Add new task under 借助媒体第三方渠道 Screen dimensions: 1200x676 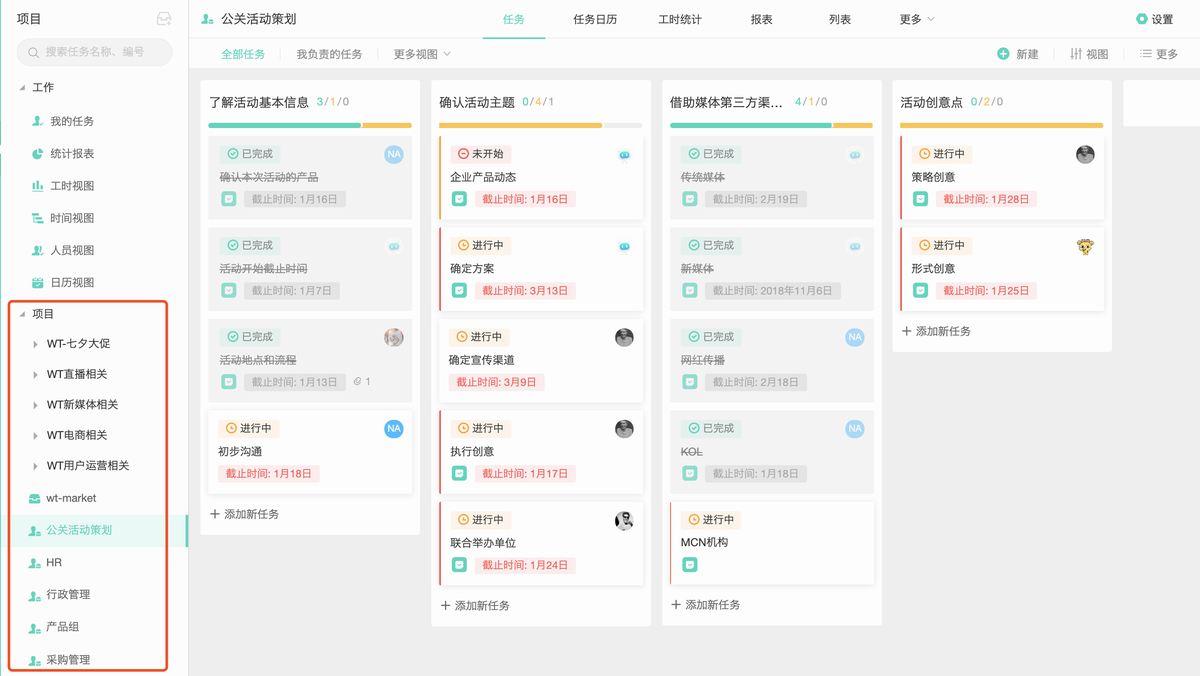coord(706,605)
